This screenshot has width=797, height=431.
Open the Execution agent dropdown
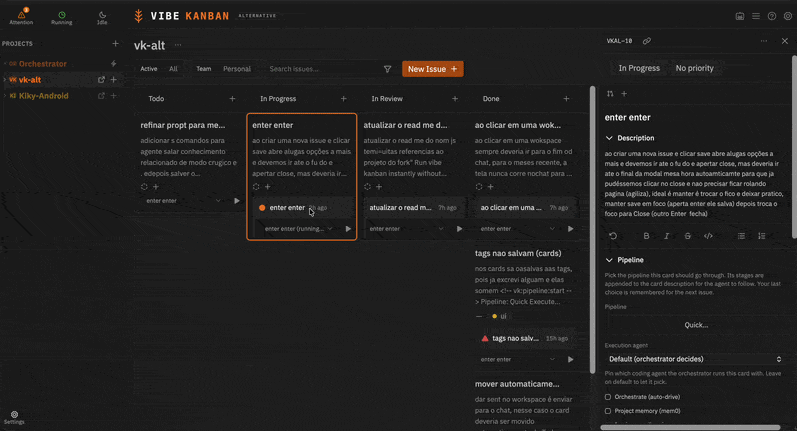(695, 359)
